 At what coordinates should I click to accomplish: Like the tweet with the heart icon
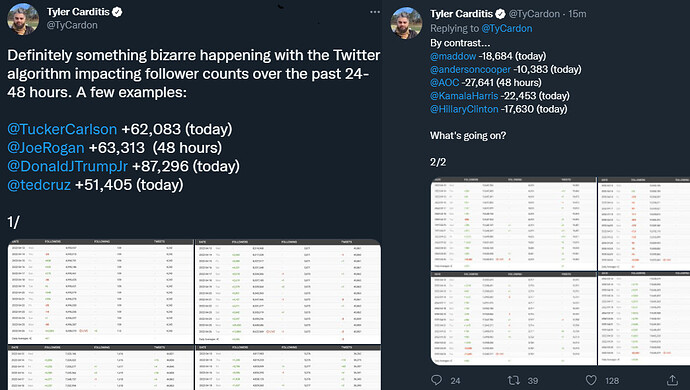[x=591, y=380]
